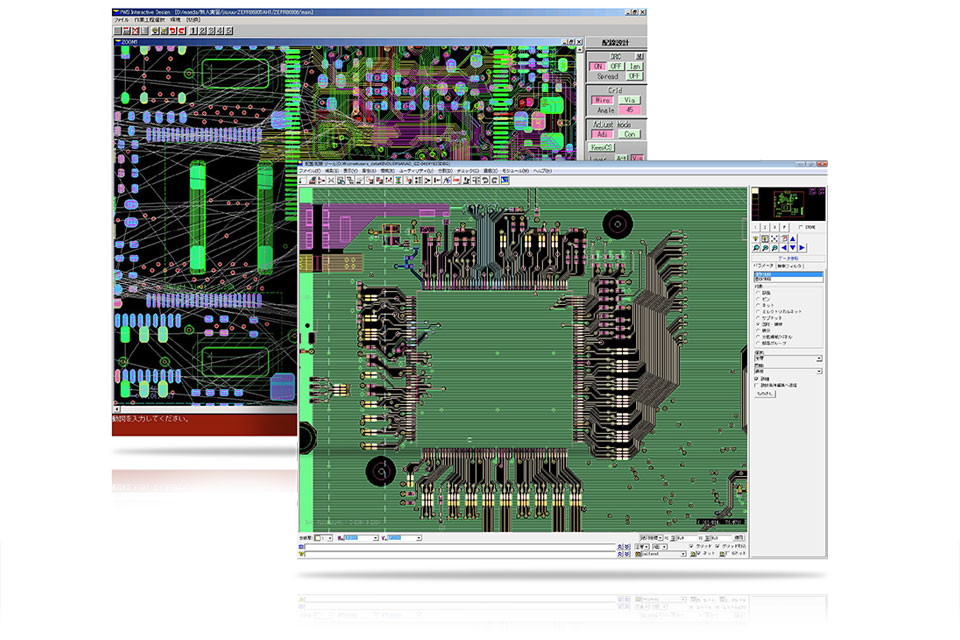Click the undo icon in back window toolbar
The image size is (960, 640).
coord(171,31)
